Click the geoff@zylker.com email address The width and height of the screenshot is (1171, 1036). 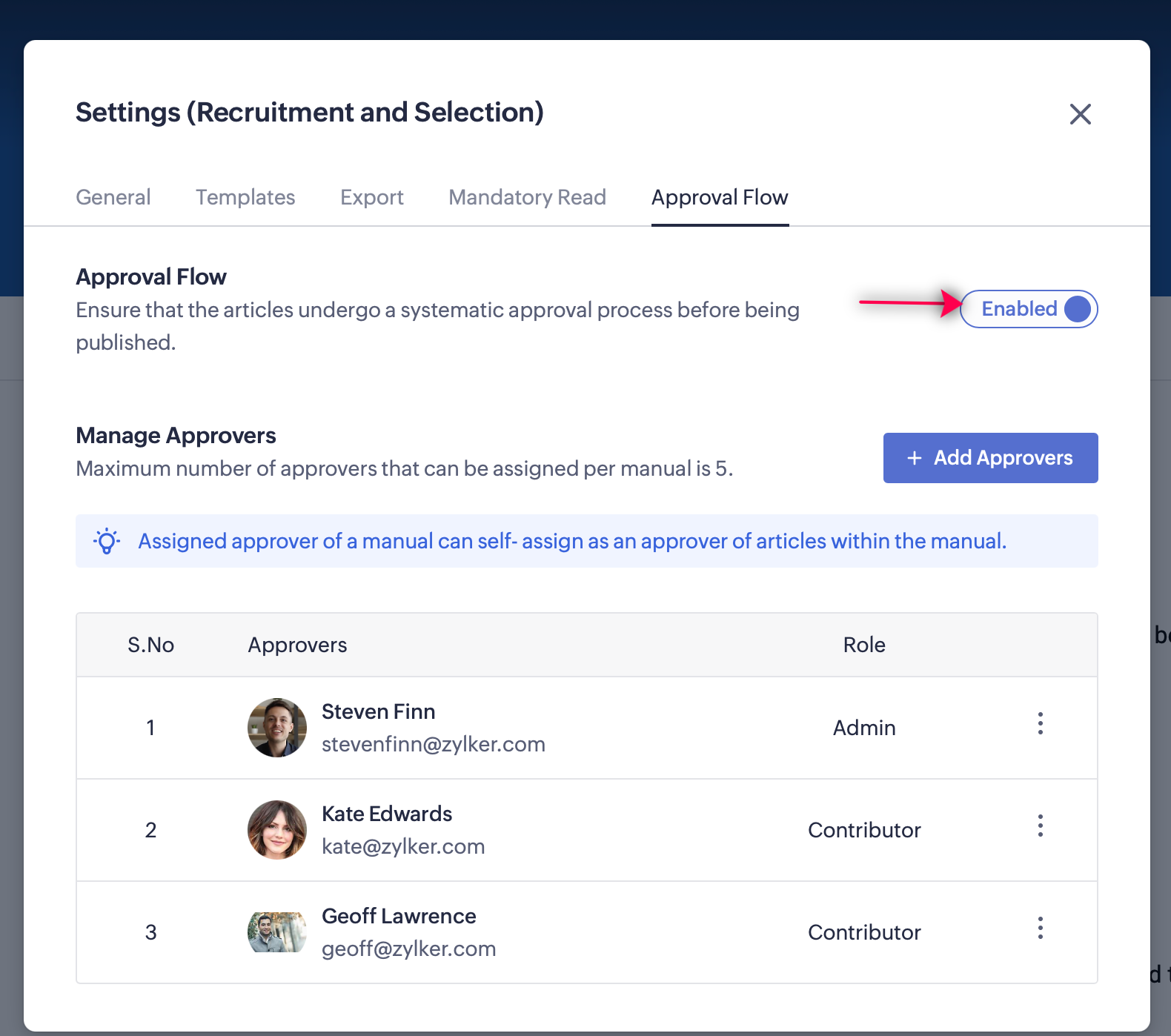[408, 949]
